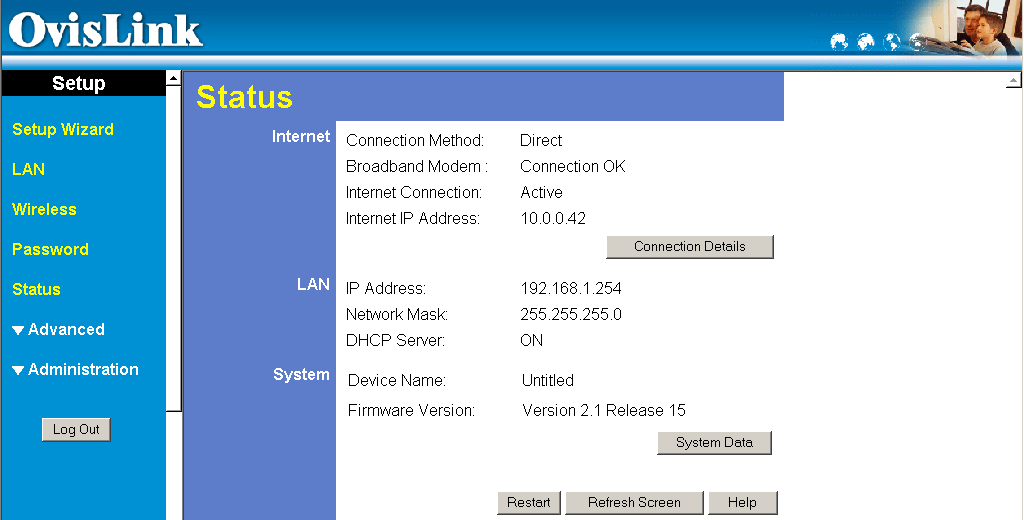The image size is (1024, 520).
Task: View Connection Details
Action: coord(690,247)
